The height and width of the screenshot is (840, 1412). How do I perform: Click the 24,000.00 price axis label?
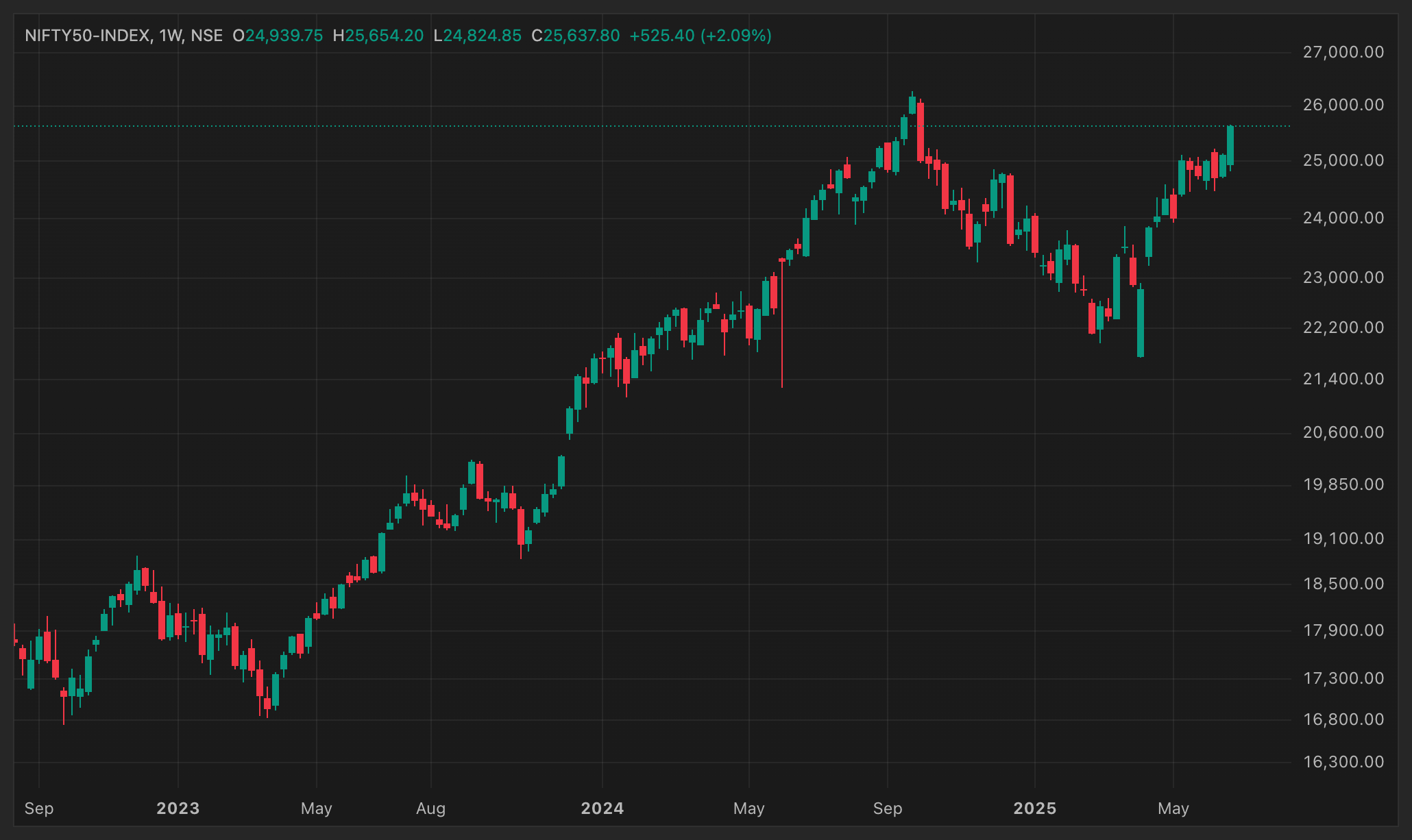1343,218
